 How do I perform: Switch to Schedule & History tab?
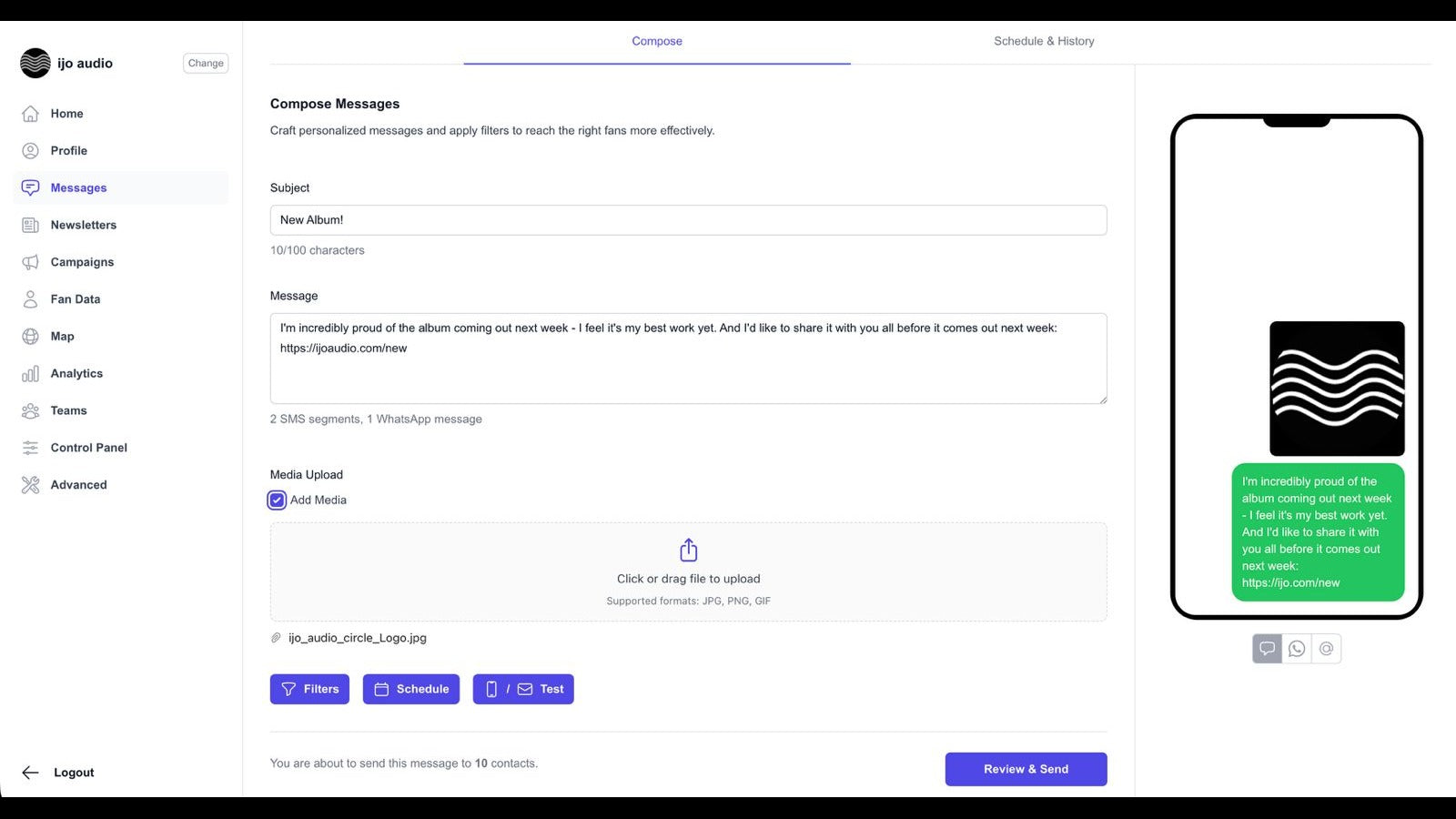point(1044,41)
